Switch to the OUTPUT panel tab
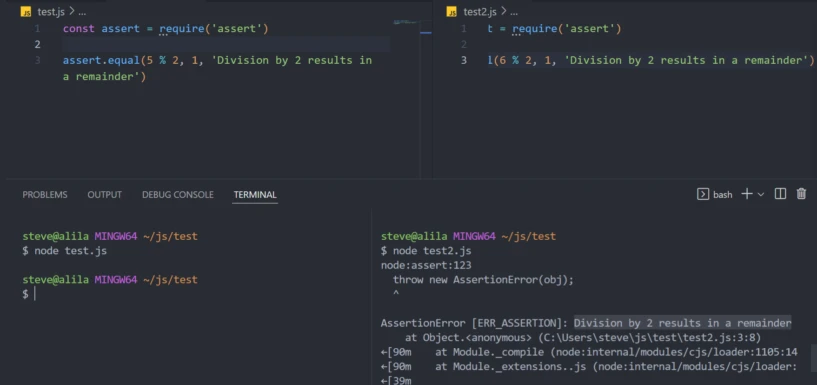This screenshot has height=385, width=817. (x=104, y=195)
